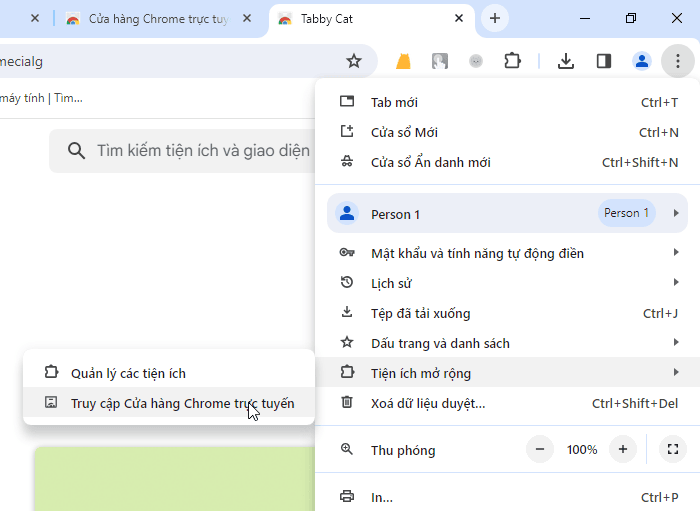The image size is (700, 511).
Task: Open a new tab with plus button
Action: pyautogui.click(x=495, y=18)
